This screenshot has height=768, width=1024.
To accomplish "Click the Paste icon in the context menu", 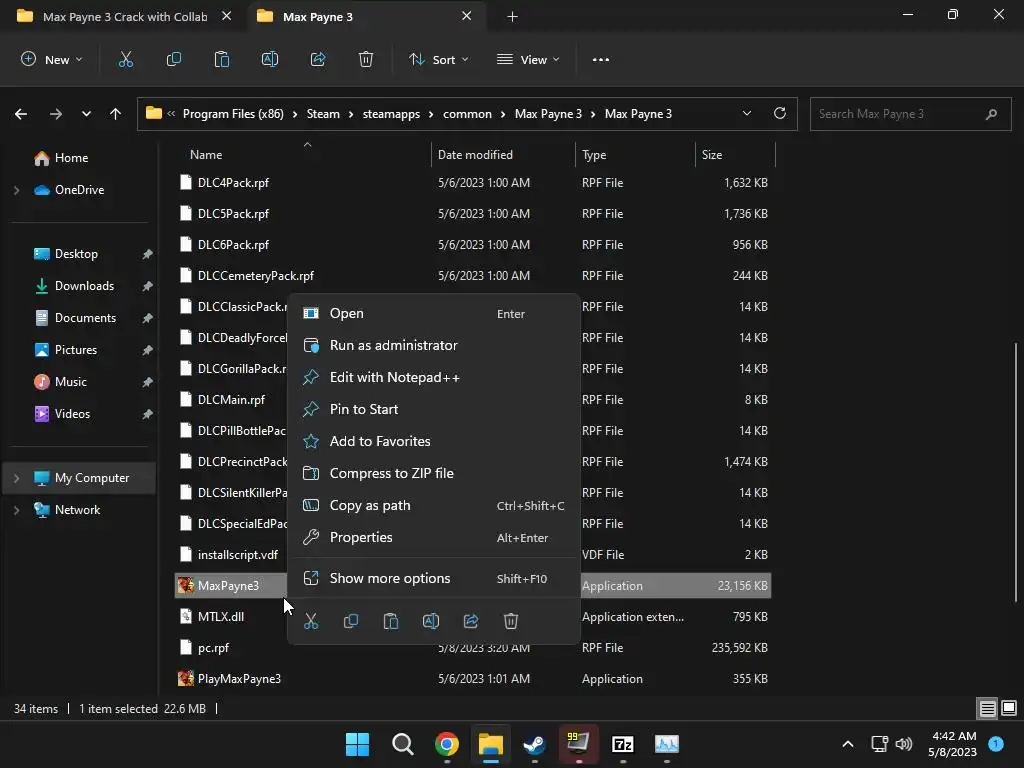I will click(391, 621).
